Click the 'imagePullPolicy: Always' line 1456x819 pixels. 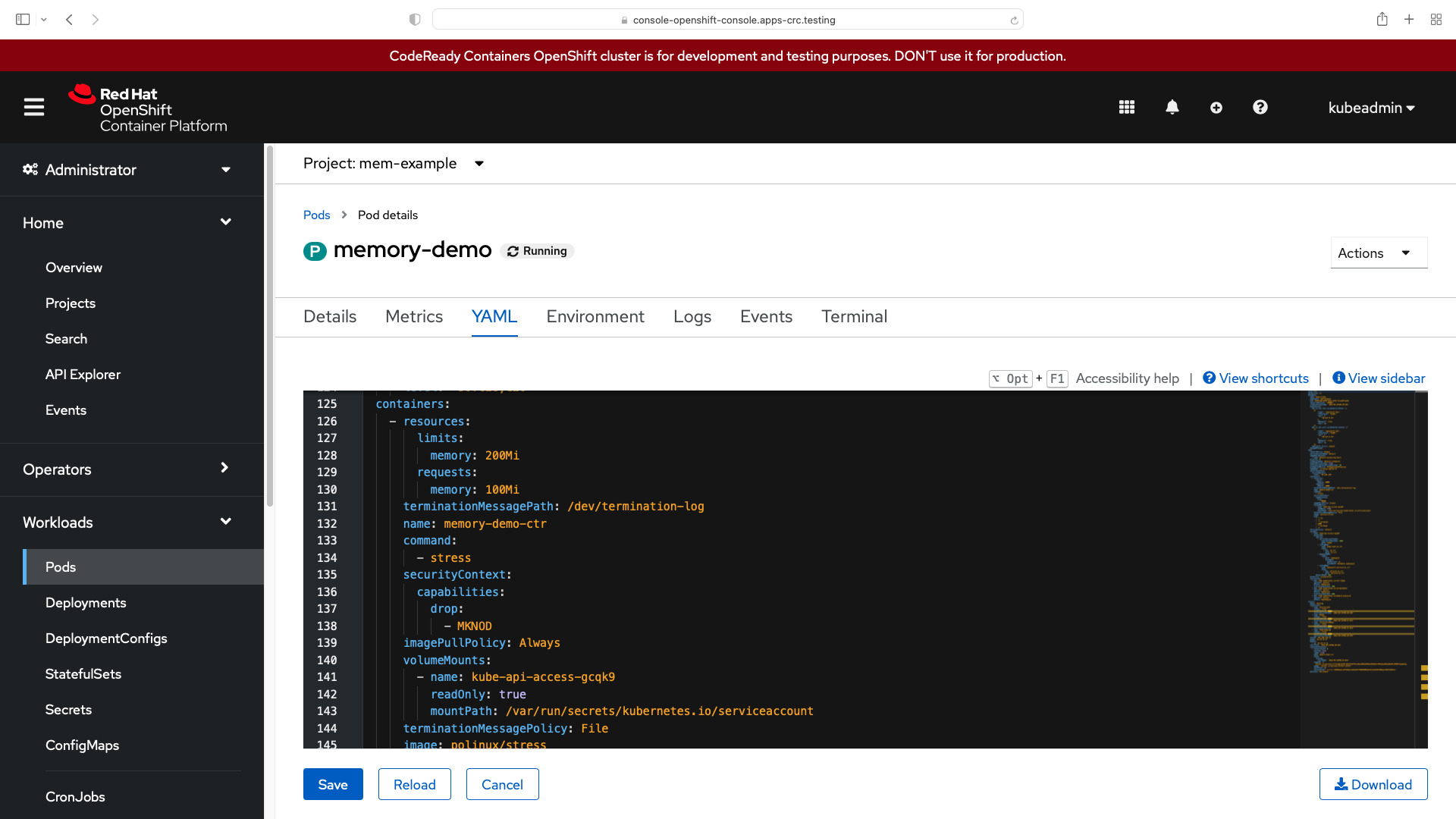[482, 643]
